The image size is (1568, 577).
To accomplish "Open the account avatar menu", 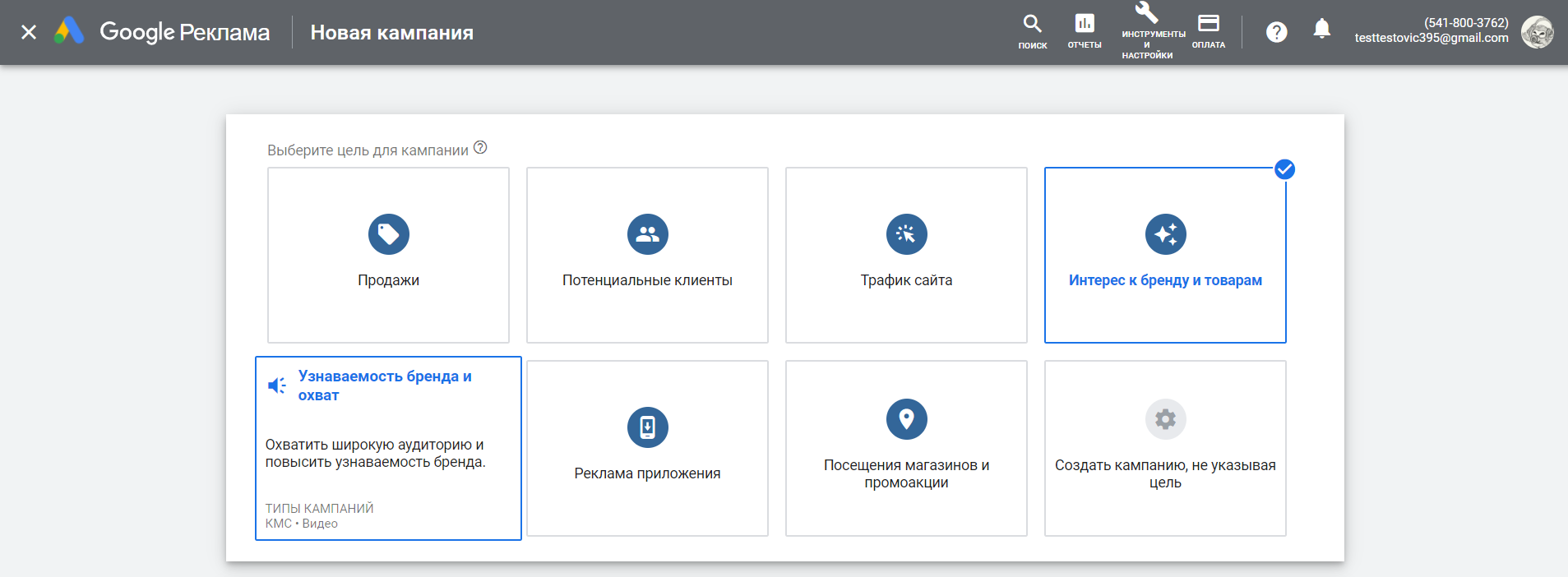I will pyautogui.click(x=1537, y=32).
